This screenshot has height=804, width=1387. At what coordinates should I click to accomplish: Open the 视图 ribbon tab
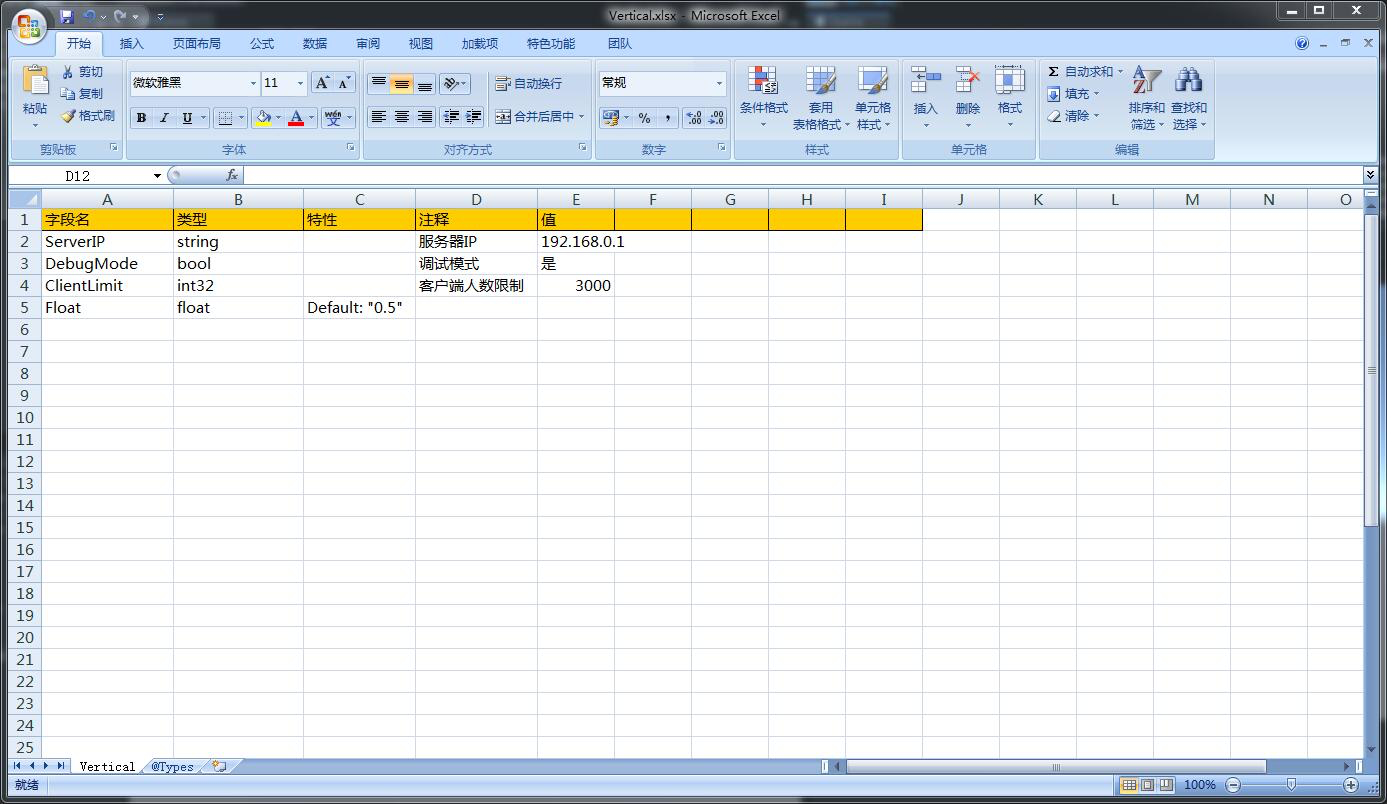421,44
